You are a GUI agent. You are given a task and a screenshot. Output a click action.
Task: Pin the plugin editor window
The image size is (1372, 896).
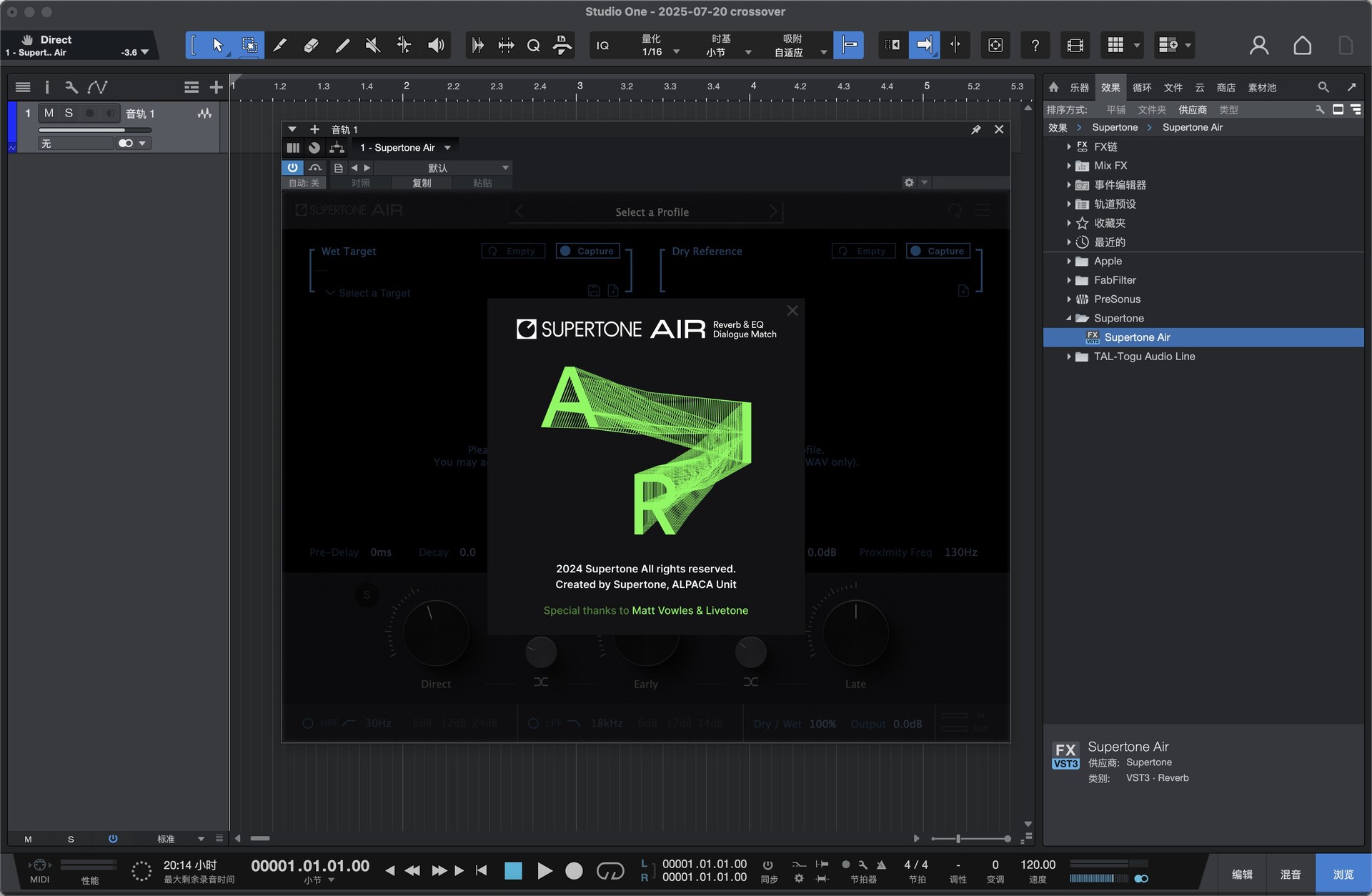click(x=975, y=129)
